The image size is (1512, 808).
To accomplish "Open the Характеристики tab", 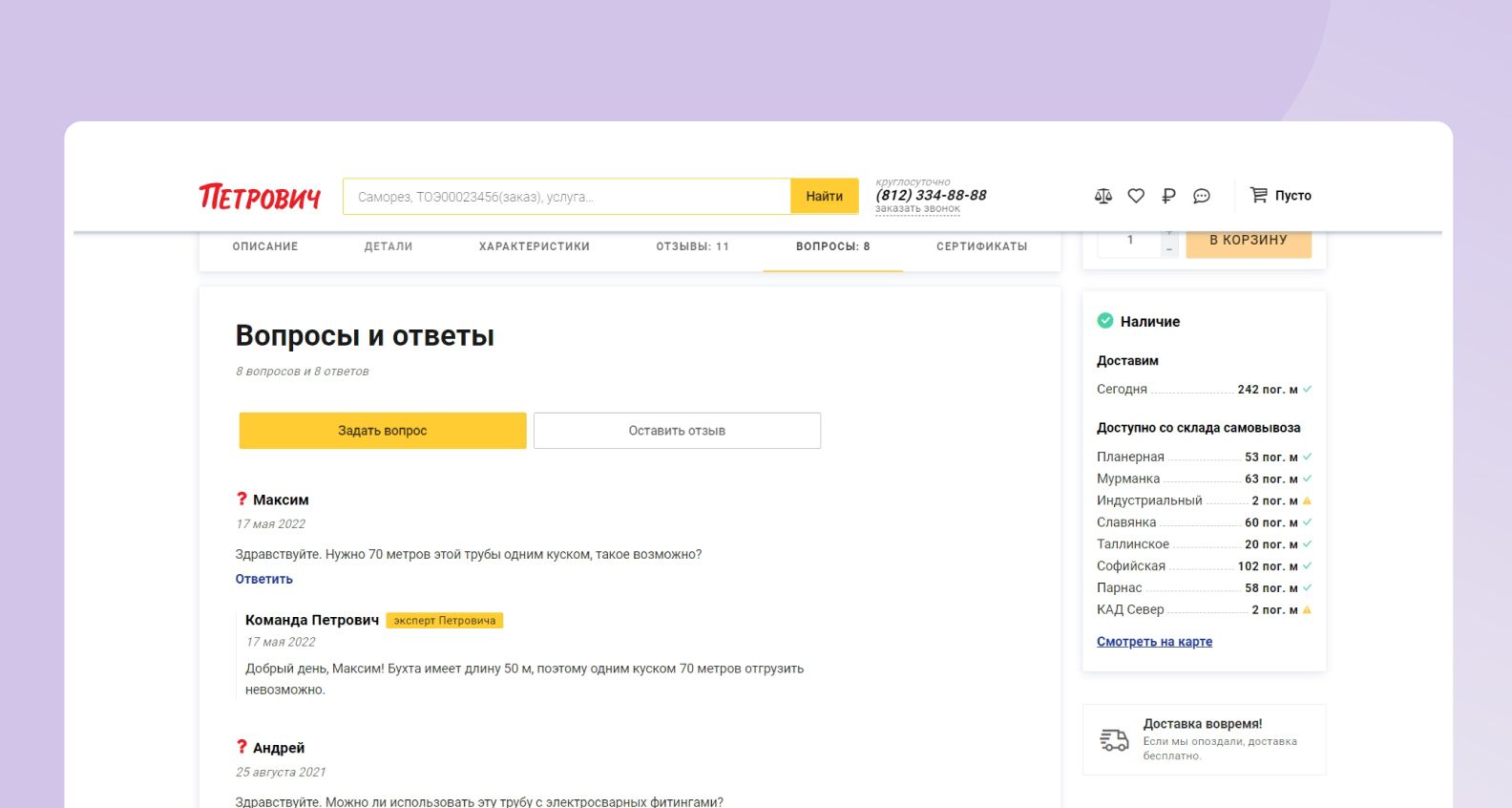I will click(535, 246).
